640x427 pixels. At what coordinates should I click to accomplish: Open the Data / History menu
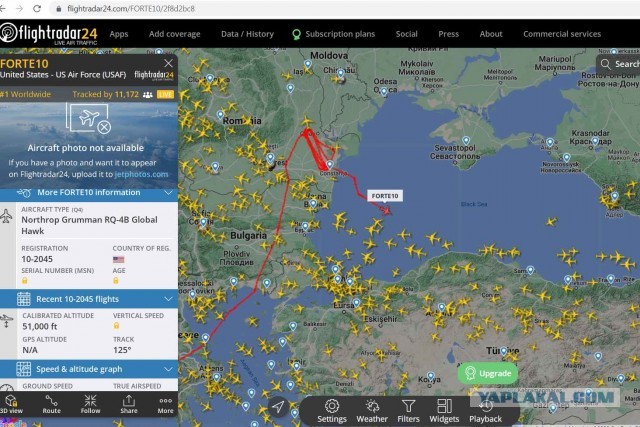pos(247,34)
